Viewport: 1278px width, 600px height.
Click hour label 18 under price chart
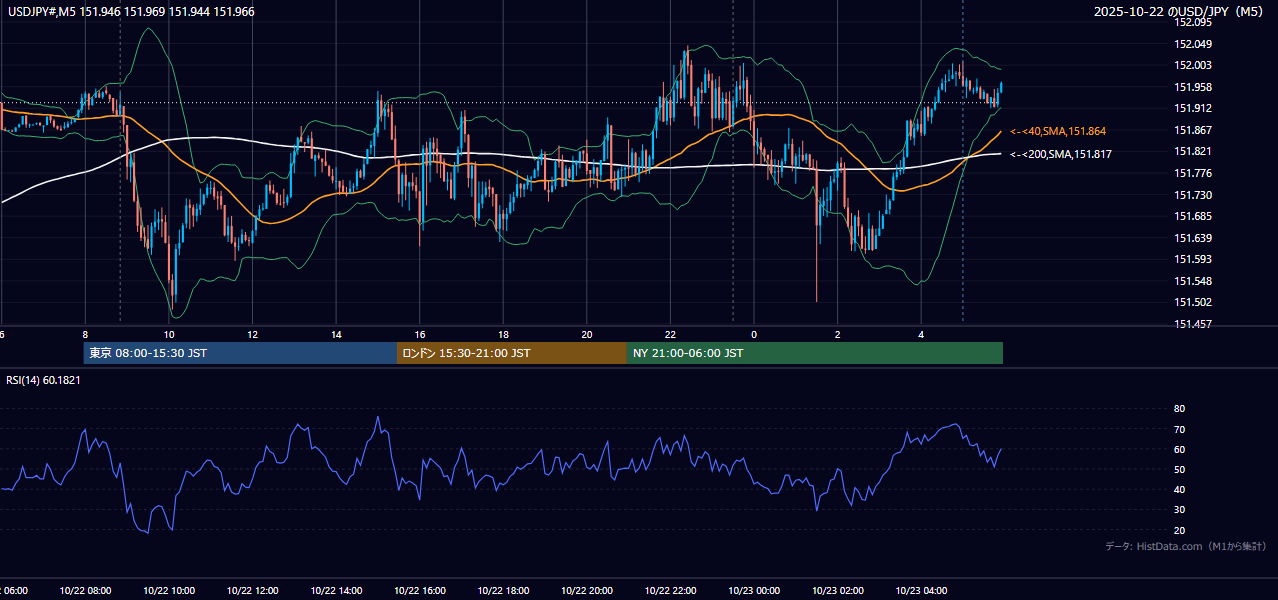pyautogui.click(x=503, y=334)
